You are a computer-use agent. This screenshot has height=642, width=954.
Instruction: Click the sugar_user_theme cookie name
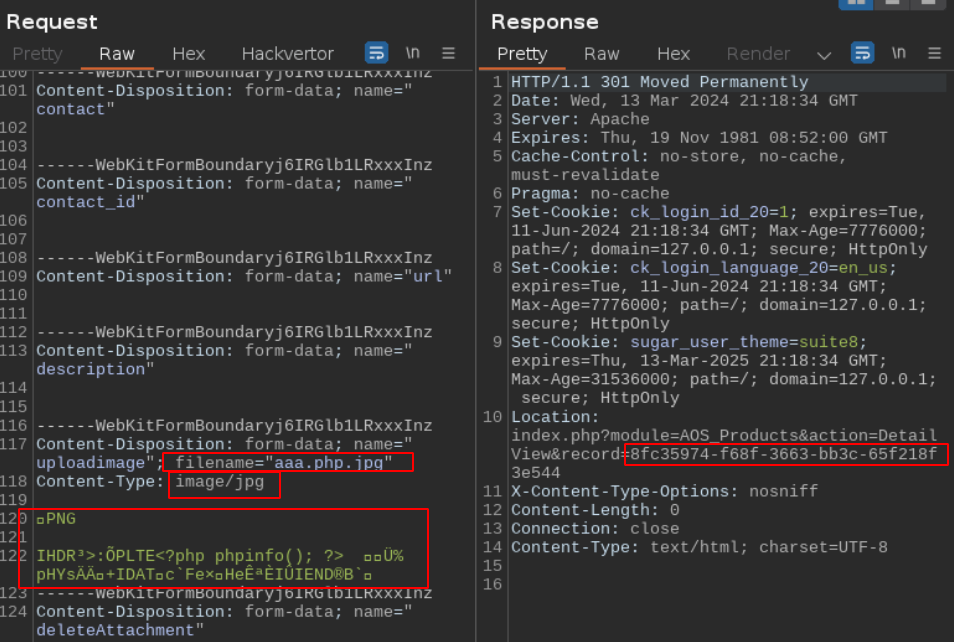coord(709,342)
